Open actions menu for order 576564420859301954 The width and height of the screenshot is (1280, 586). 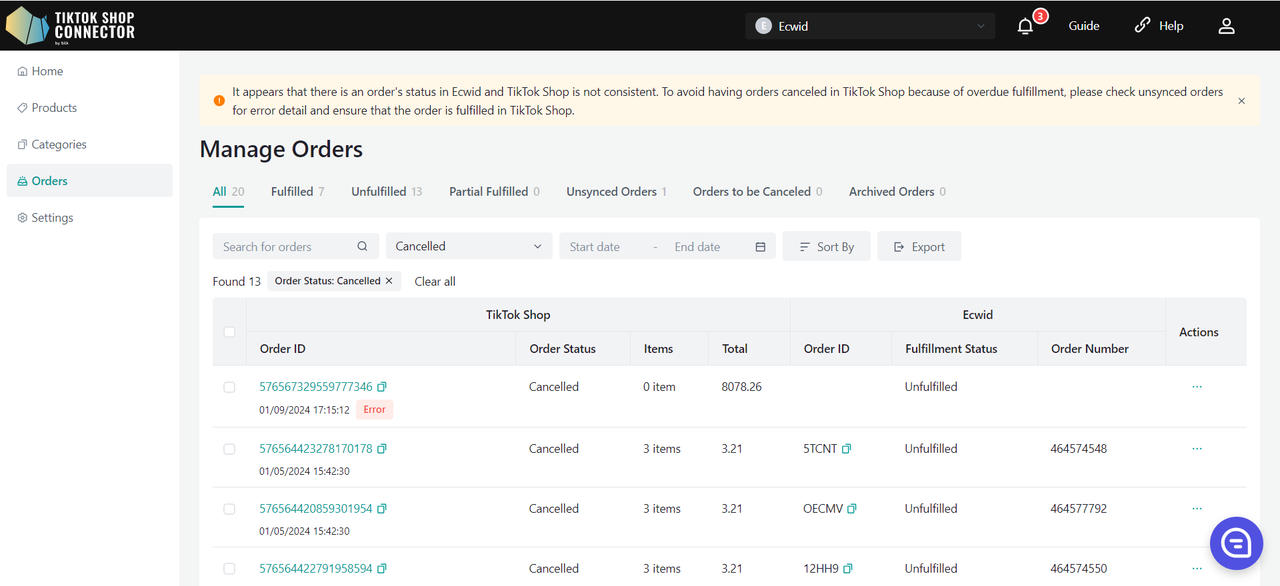pyautogui.click(x=1197, y=509)
